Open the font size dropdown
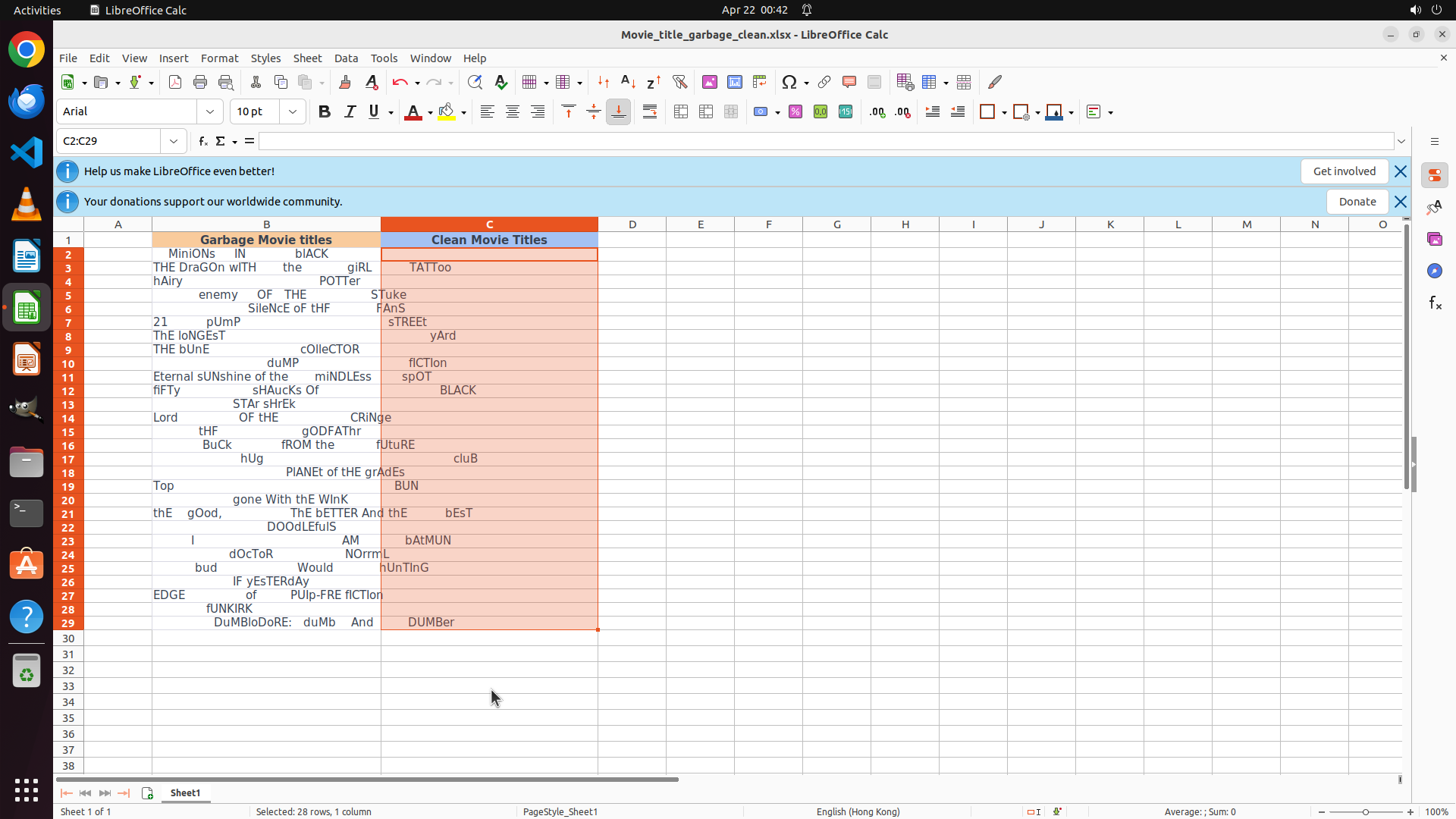The width and height of the screenshot is (1456, 819). (293, 112)
